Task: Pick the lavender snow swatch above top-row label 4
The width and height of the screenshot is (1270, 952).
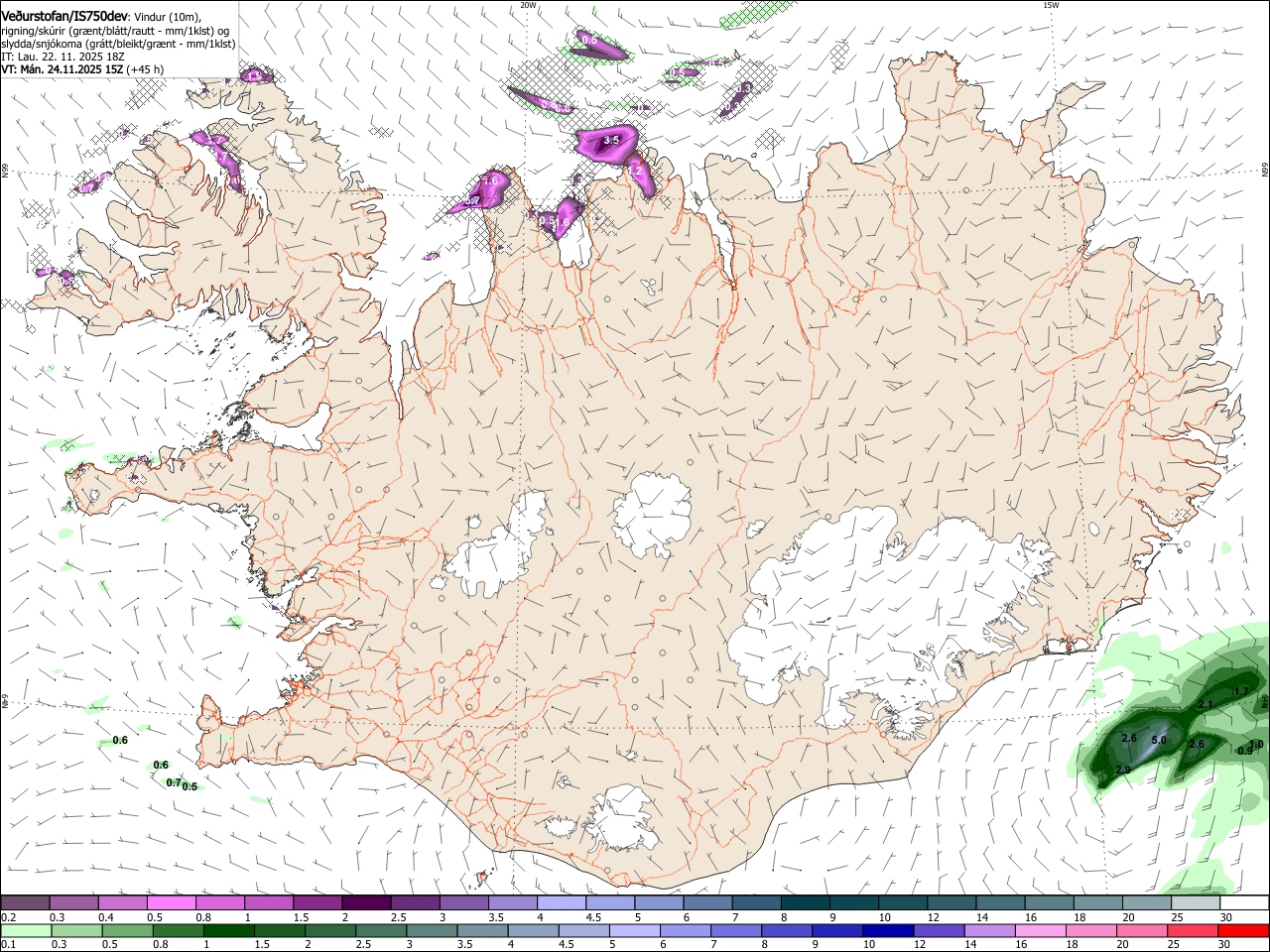Action: 560,902
